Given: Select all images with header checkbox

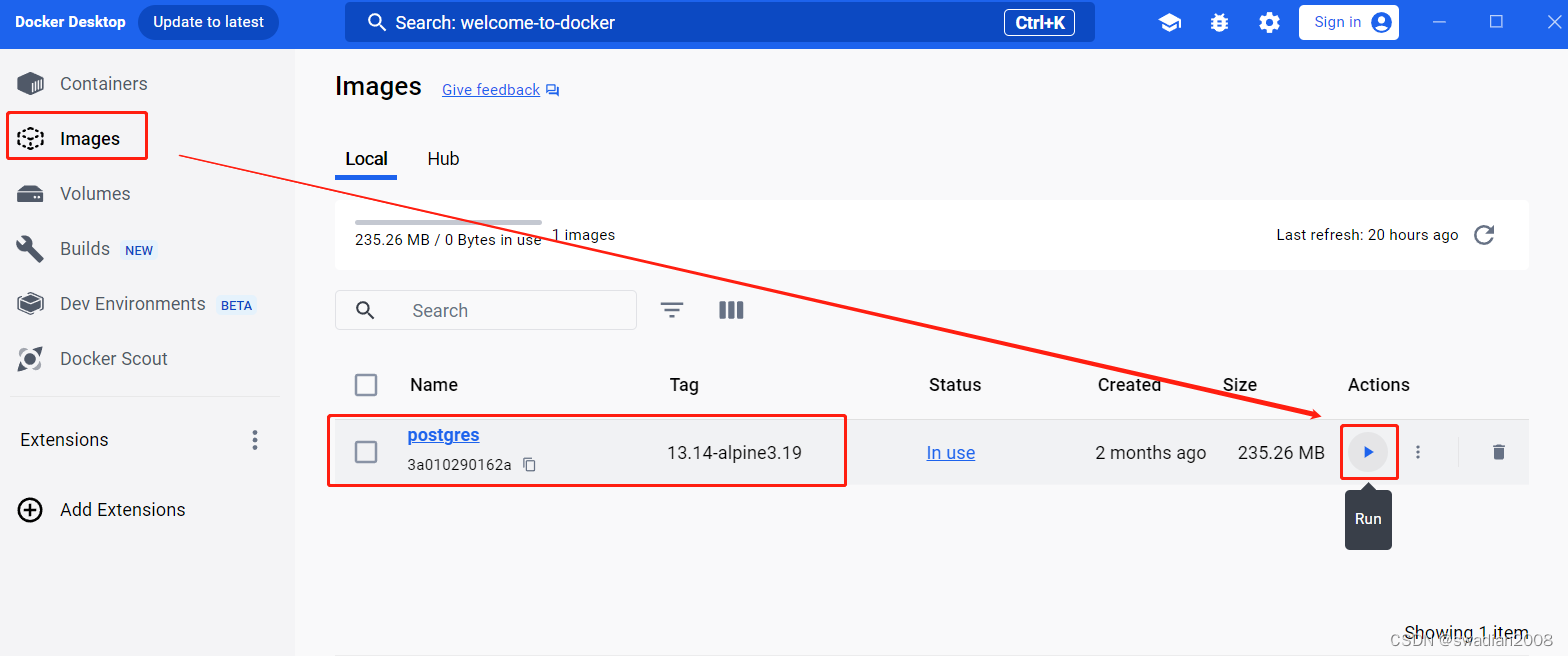Looking at the screenshot, I should [x=366, y=385].
